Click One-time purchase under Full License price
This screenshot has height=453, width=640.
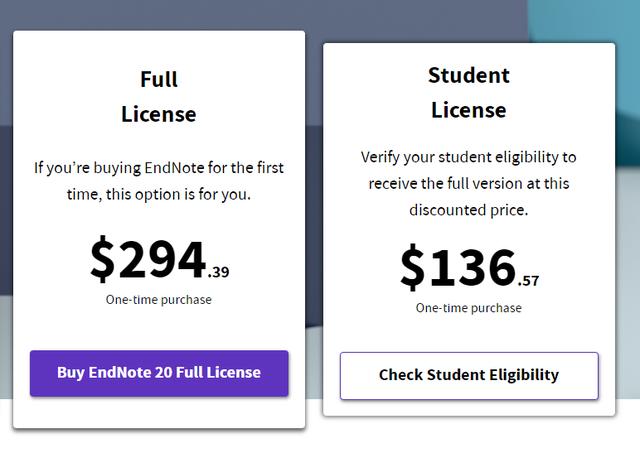point(159,299)
